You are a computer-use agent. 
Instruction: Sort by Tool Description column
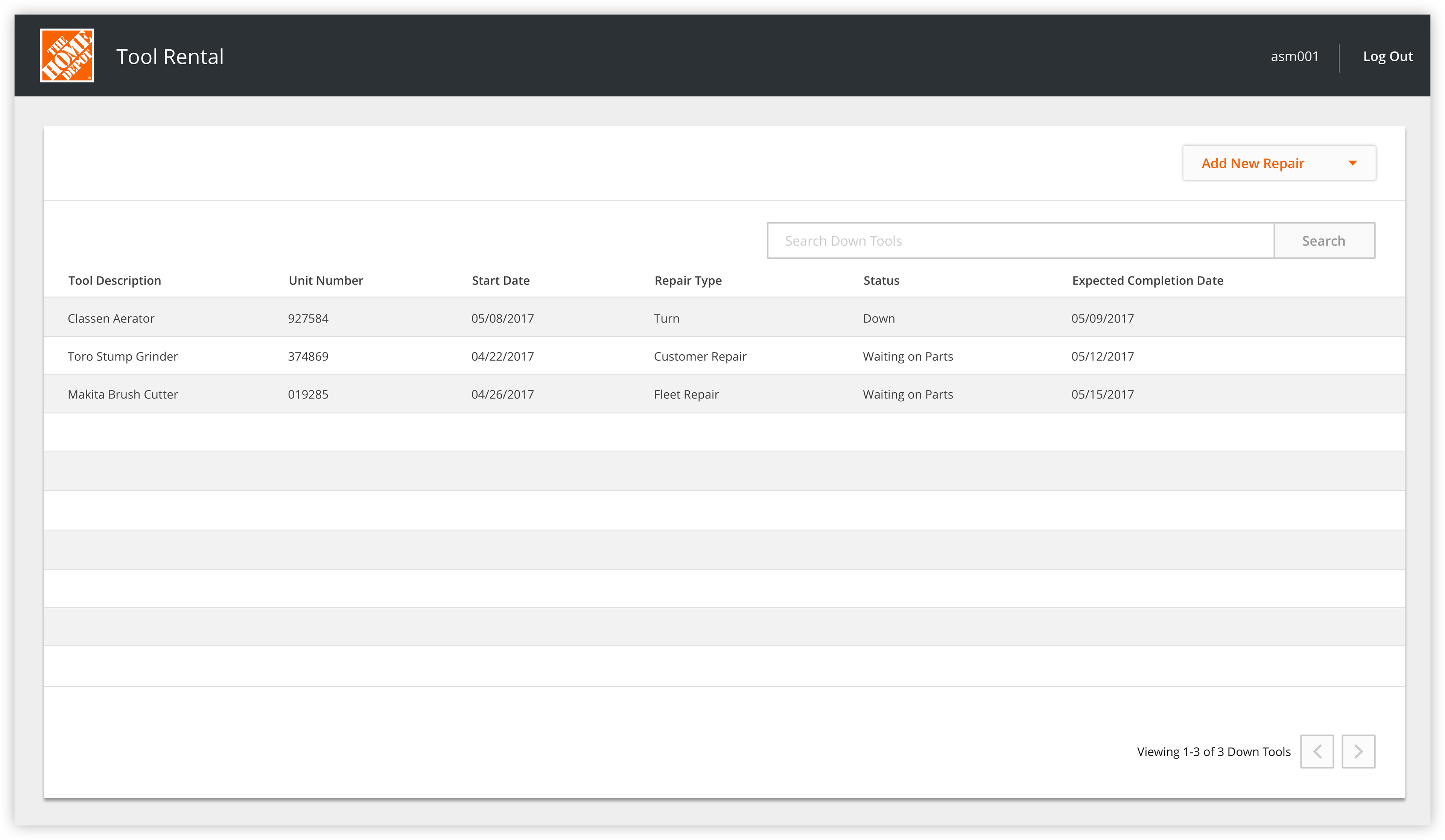[x=115, y=280]
